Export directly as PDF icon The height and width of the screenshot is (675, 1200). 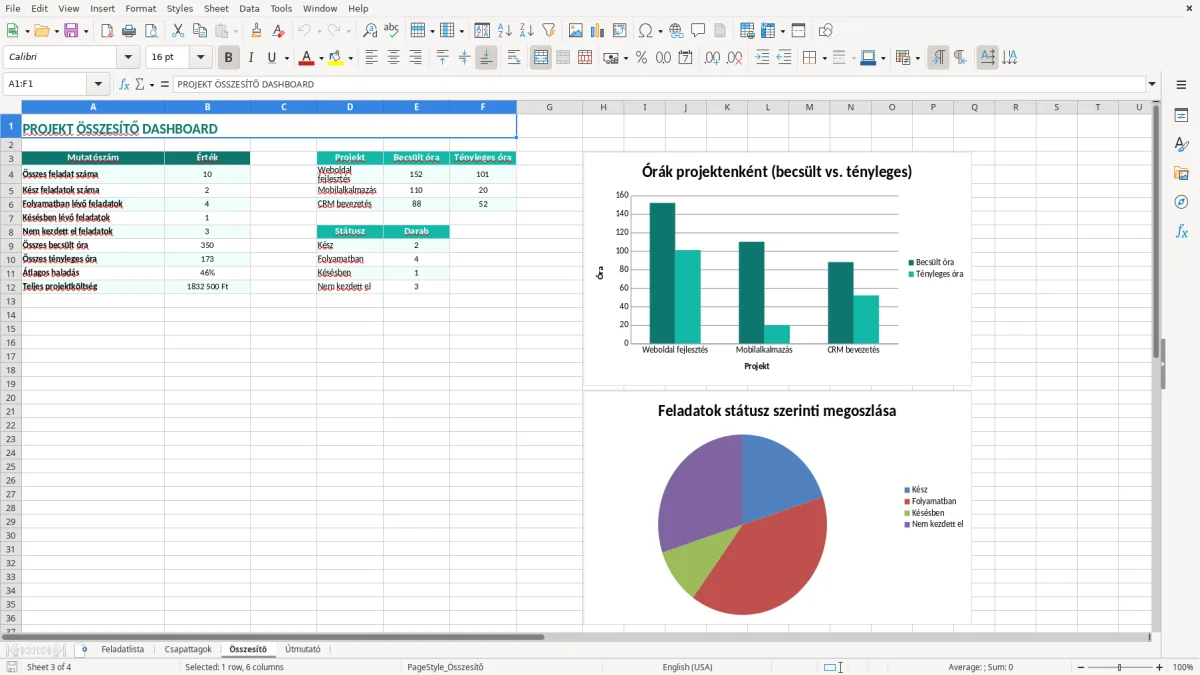pyautogui.click(x=107, y=31)
